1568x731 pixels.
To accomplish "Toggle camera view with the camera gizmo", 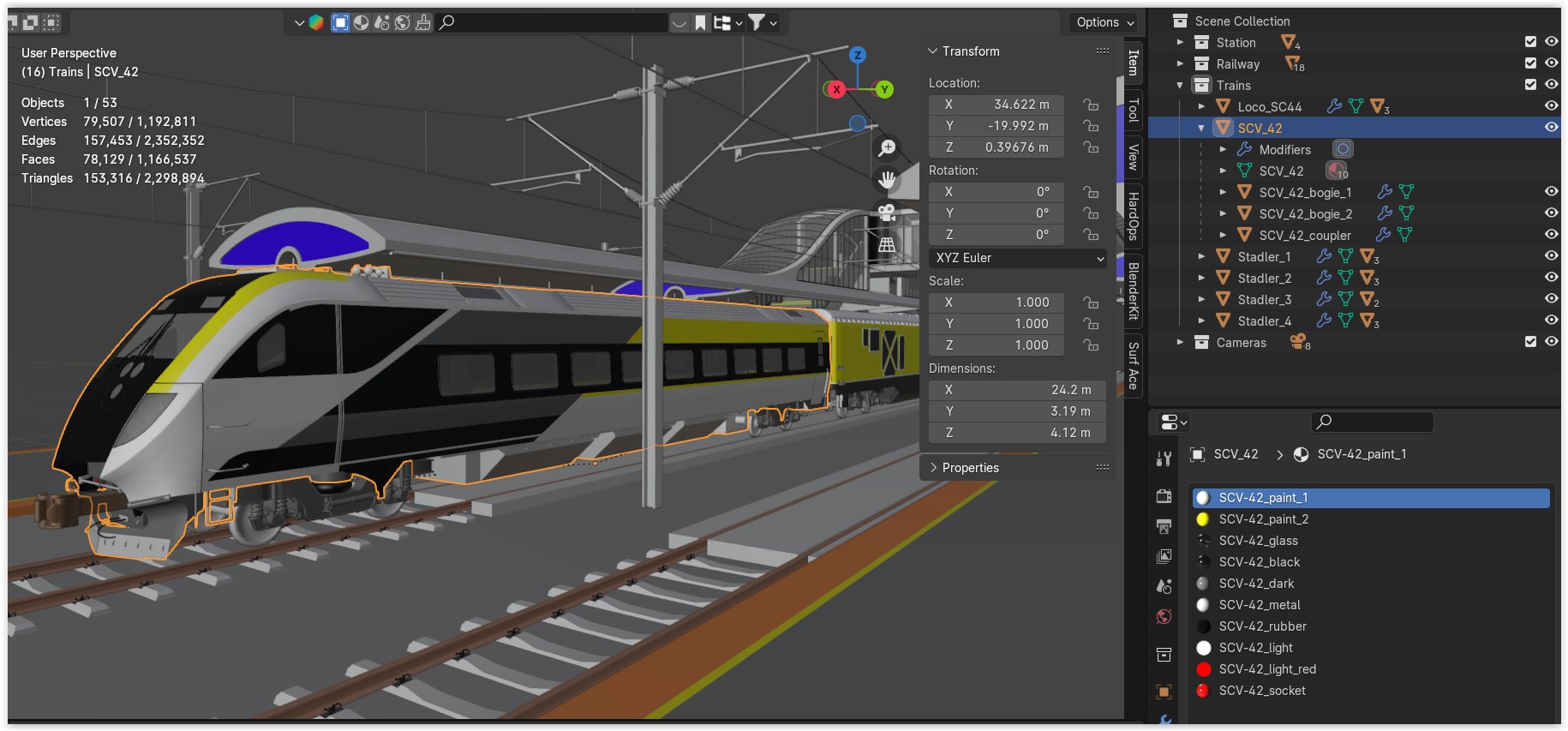I will [887, 212].
